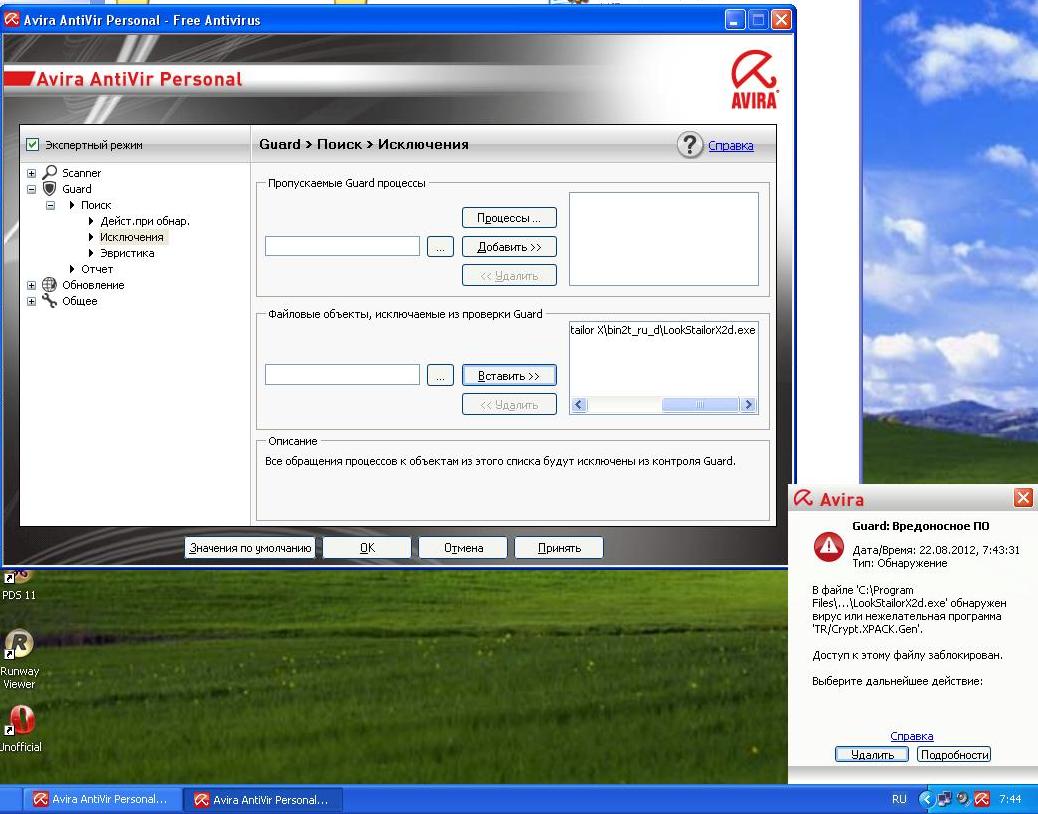
Task: Click Добавить >> for Guard processes
Action: (x=509, y=247)
